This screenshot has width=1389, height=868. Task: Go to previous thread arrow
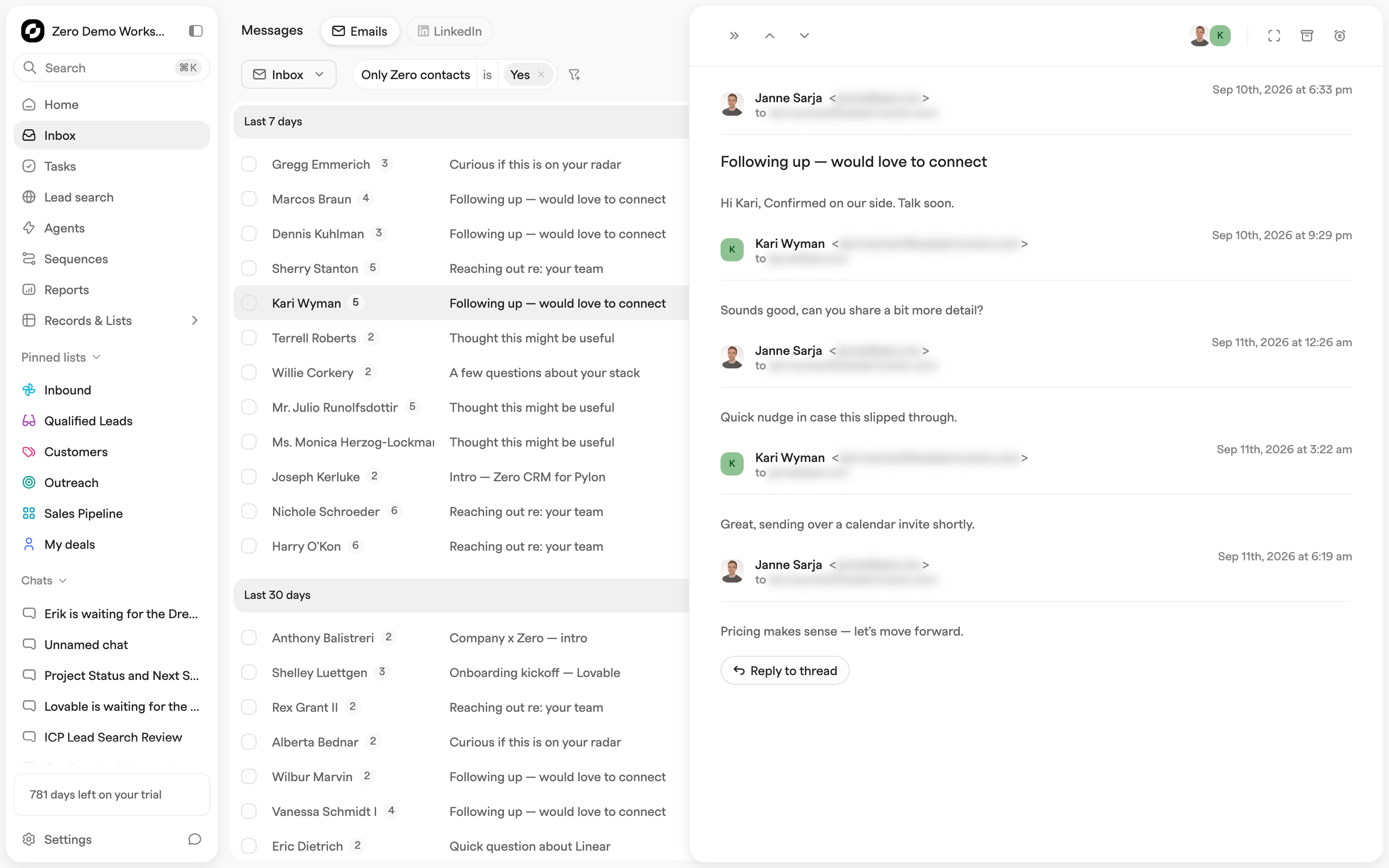pyautogui.click(x=770, y=36)
